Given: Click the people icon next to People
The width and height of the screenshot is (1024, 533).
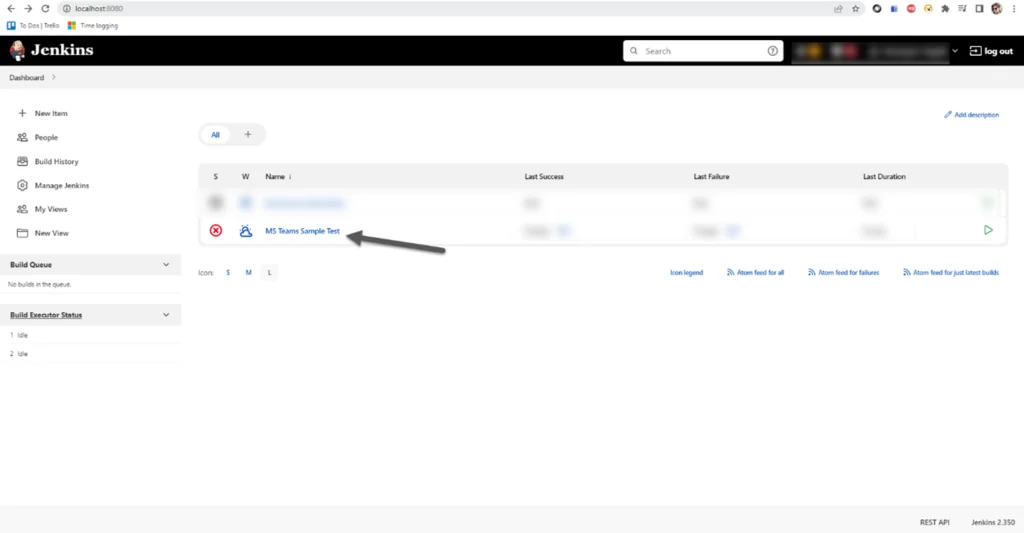Looking at the screenshot, I should [22, 137].
